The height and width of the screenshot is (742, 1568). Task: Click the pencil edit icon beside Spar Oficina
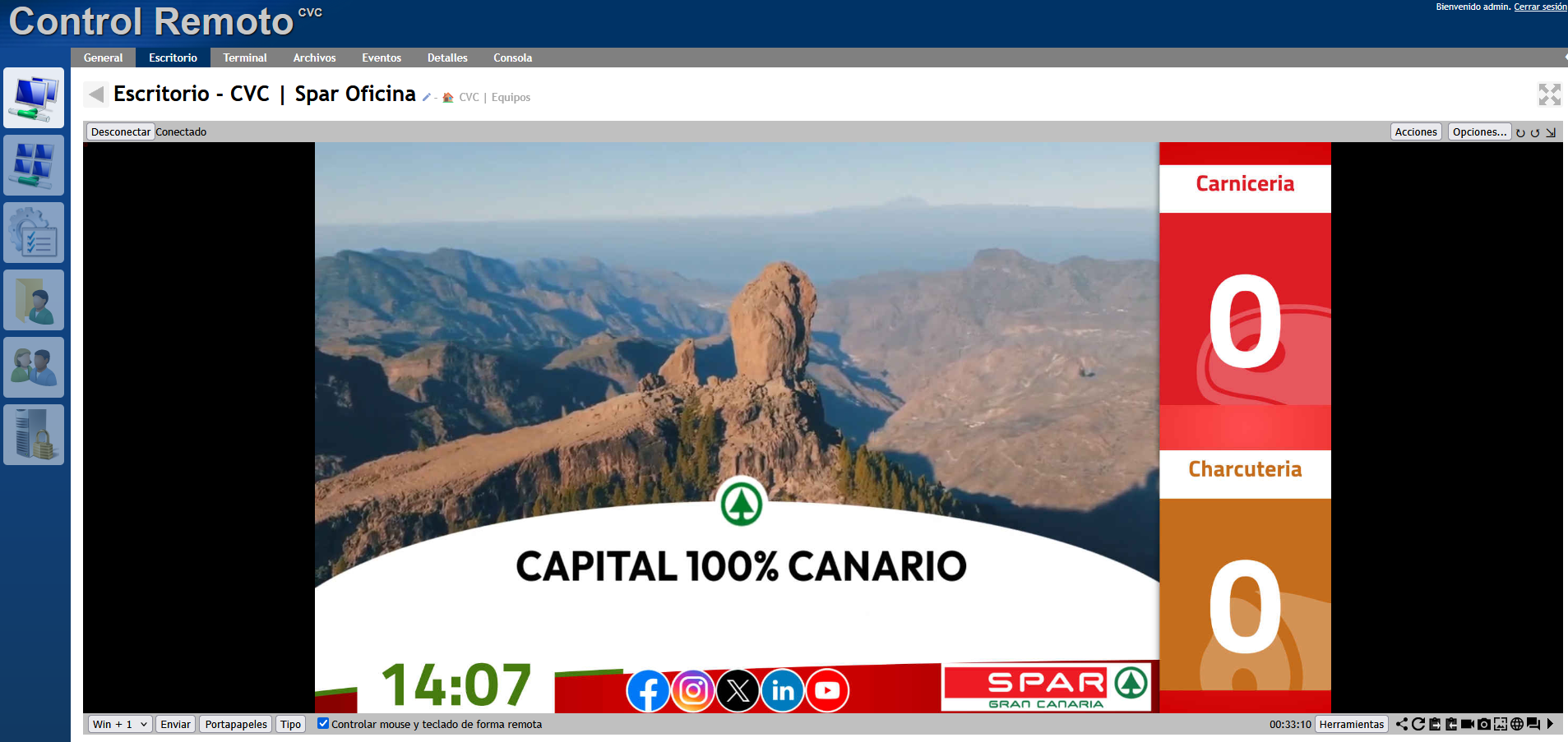[x=426, y=98]
